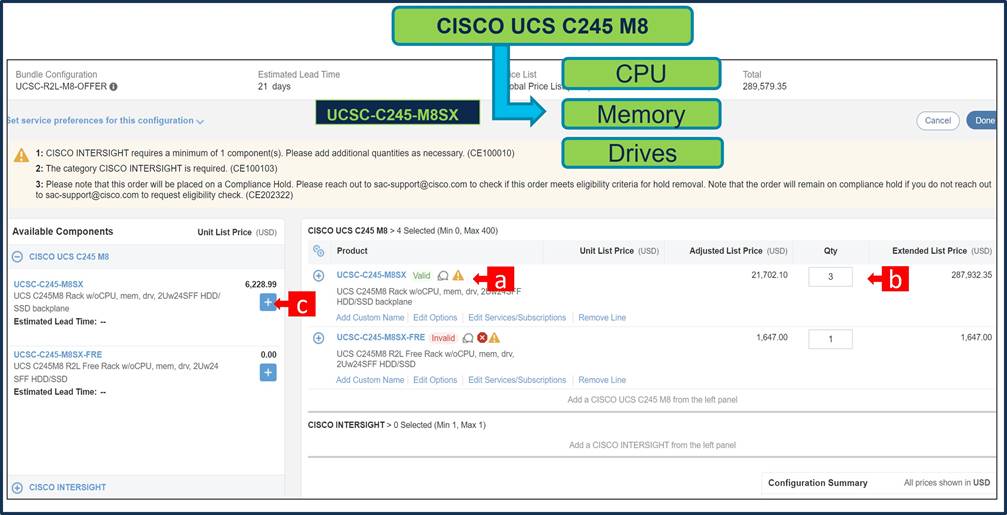The image size is (1007, 515).
Task: Edit Options for UCSC-C245-M8SX
Action: [x=435, y=318]
